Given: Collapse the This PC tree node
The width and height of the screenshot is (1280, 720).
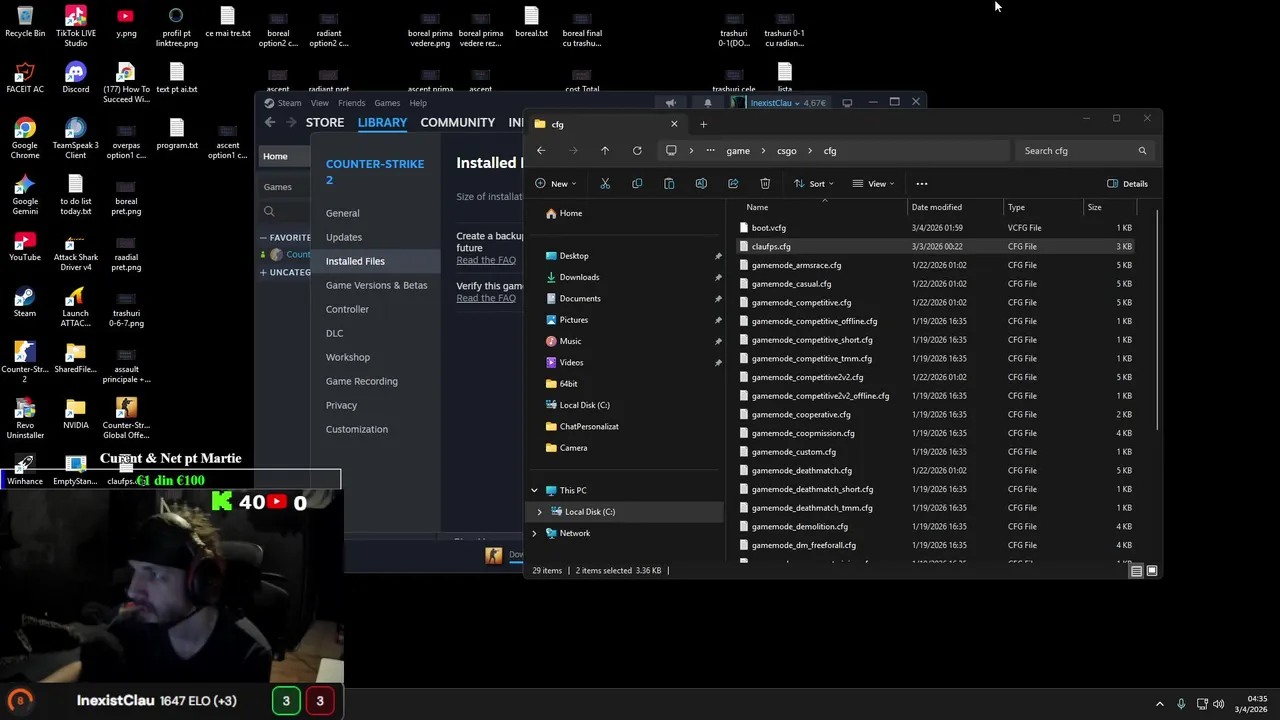Looking at the screenshot, I should [534, 490].
